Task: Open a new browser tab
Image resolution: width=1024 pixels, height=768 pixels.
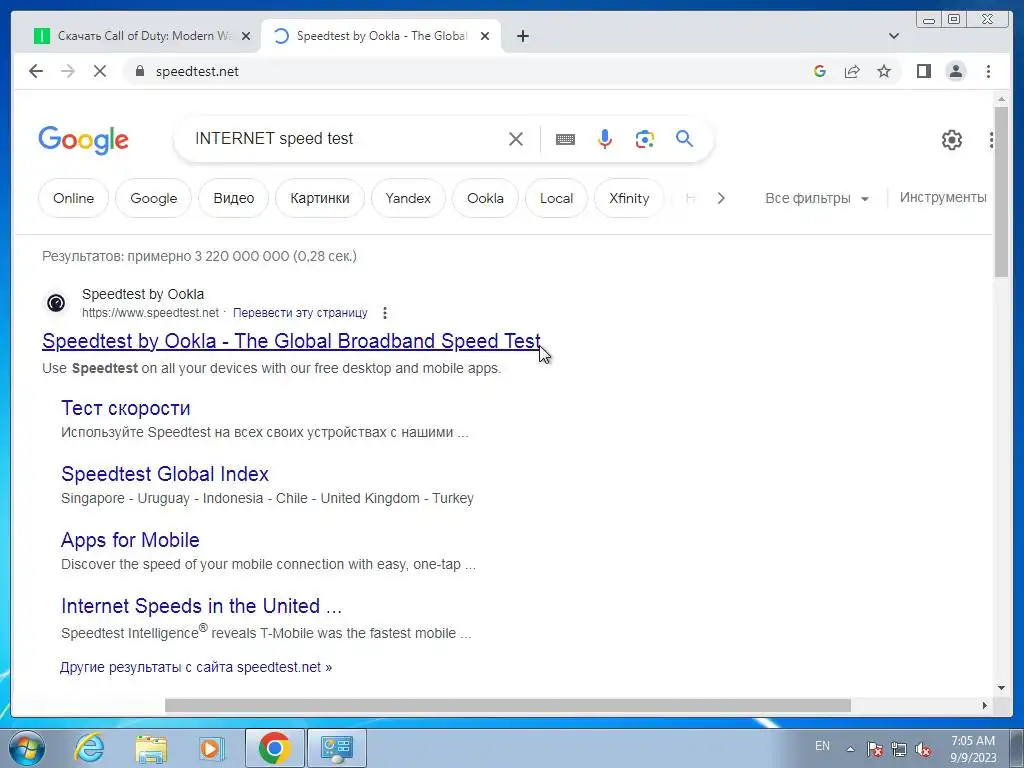Action: pyautogui.click(x=522, y=36)
